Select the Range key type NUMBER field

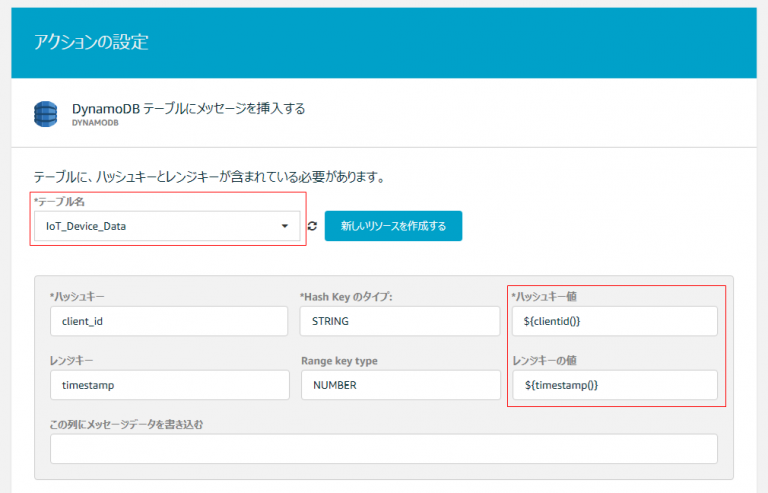click(x=401, y=385)
